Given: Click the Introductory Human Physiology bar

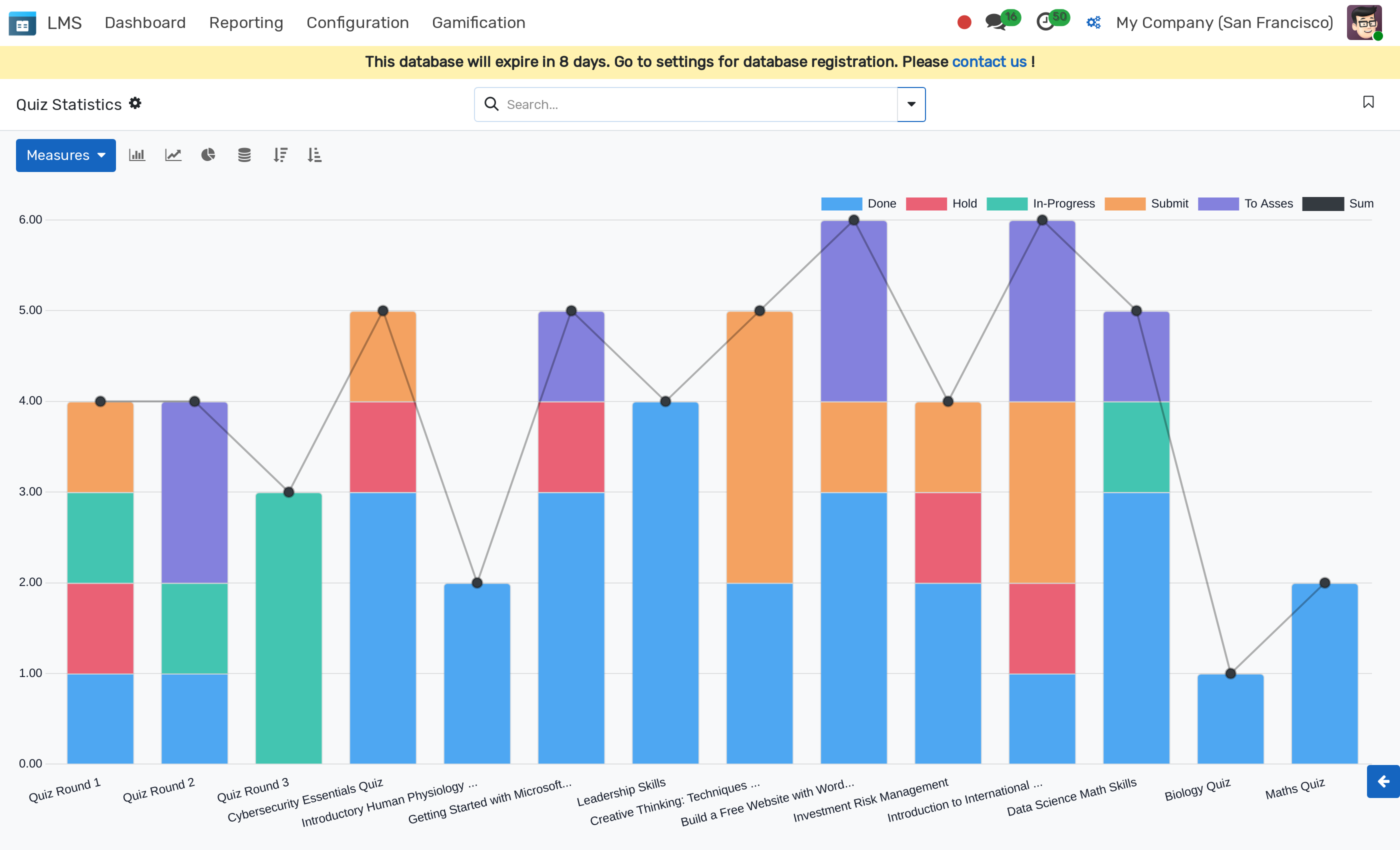Looking at the screenshot, I should (x=477, y=673).
